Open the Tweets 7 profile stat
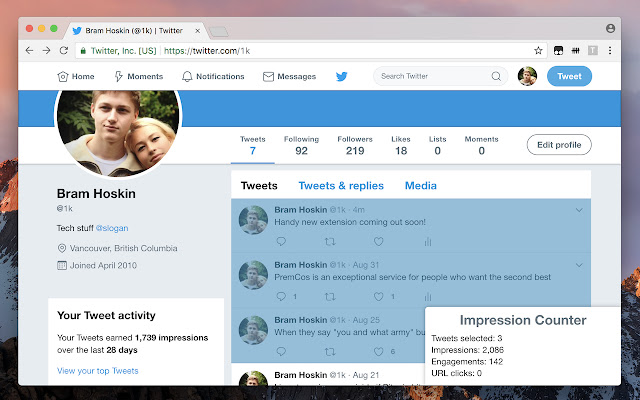 pyautogui.click(x=253, y=145)
